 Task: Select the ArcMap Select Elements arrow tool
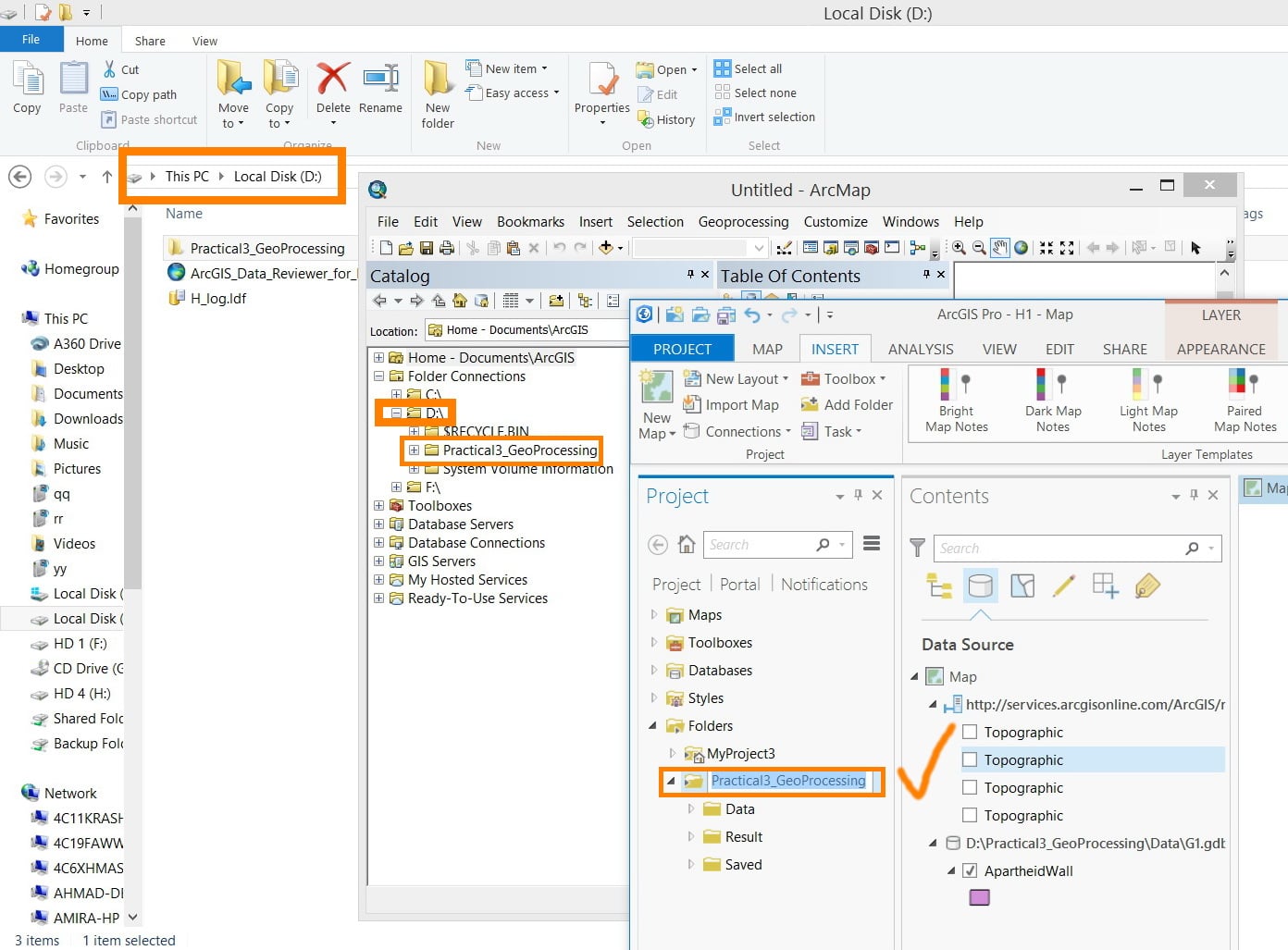coord(1195,248)
